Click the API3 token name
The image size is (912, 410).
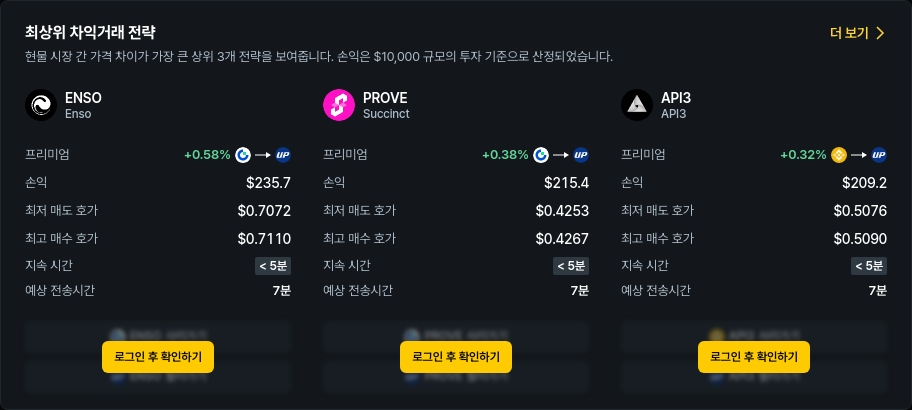677,98
